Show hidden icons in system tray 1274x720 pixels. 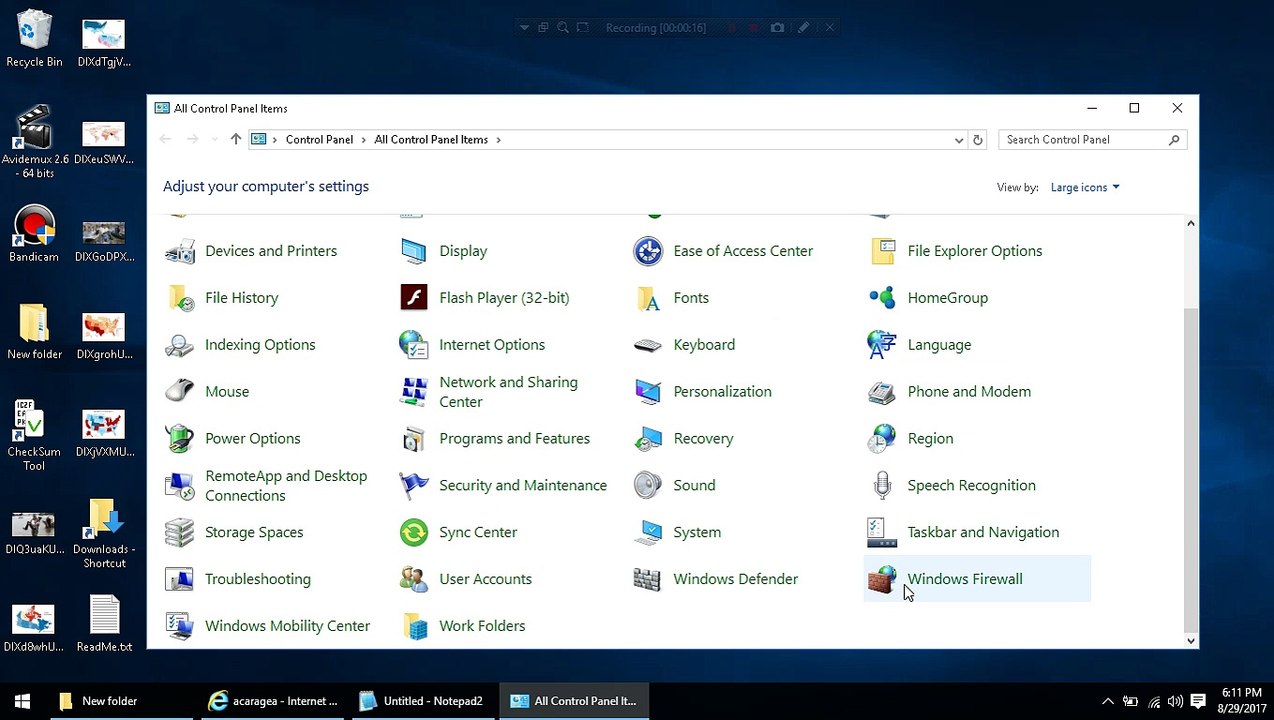click(x=1108, y=702)
